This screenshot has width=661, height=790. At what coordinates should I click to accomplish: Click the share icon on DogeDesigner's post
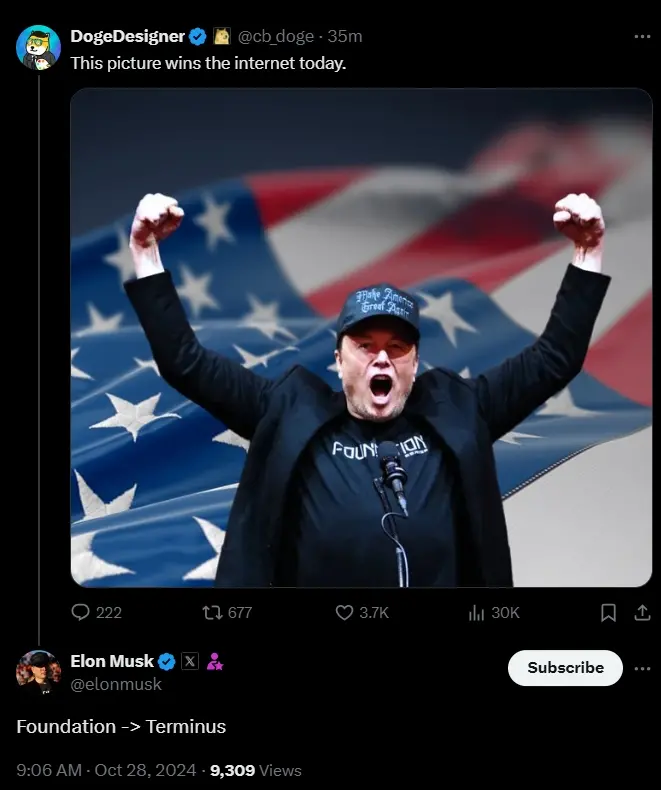(x=642, y=613)
